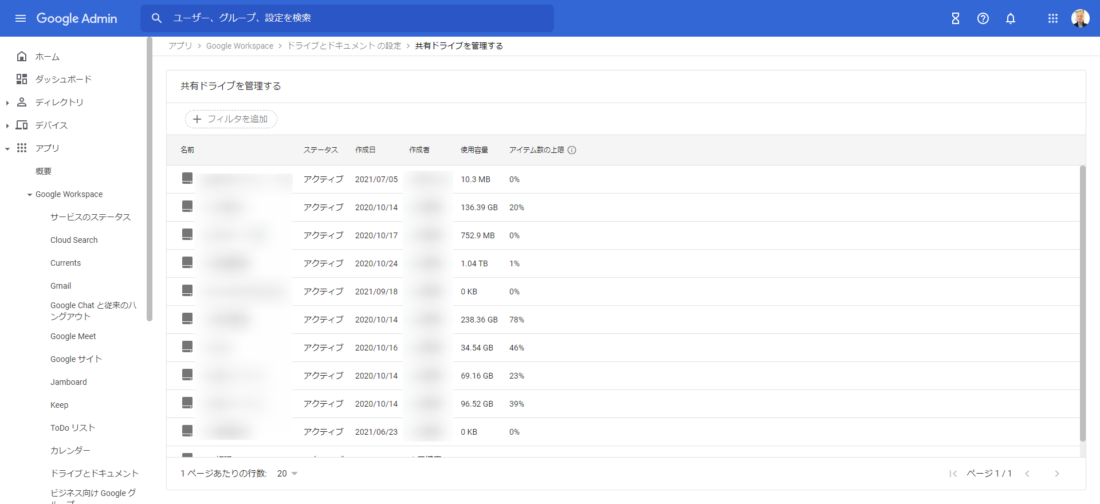
Task: Sort by the 作成日 column header
Action: (x=365, y=150)
